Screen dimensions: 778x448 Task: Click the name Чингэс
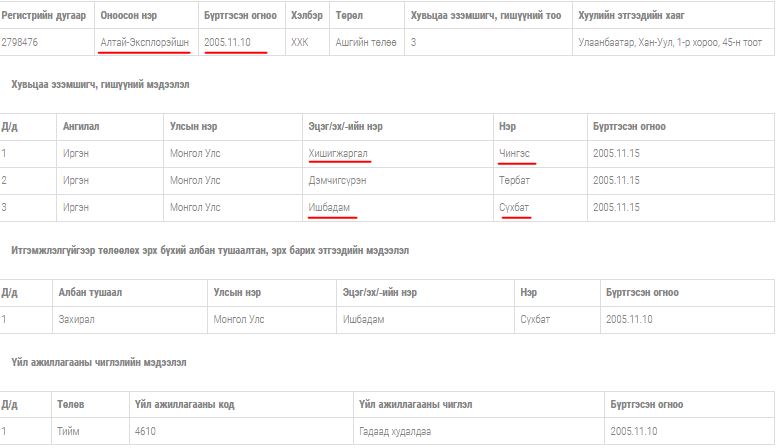pyautogui.click(x=520, y=153)
